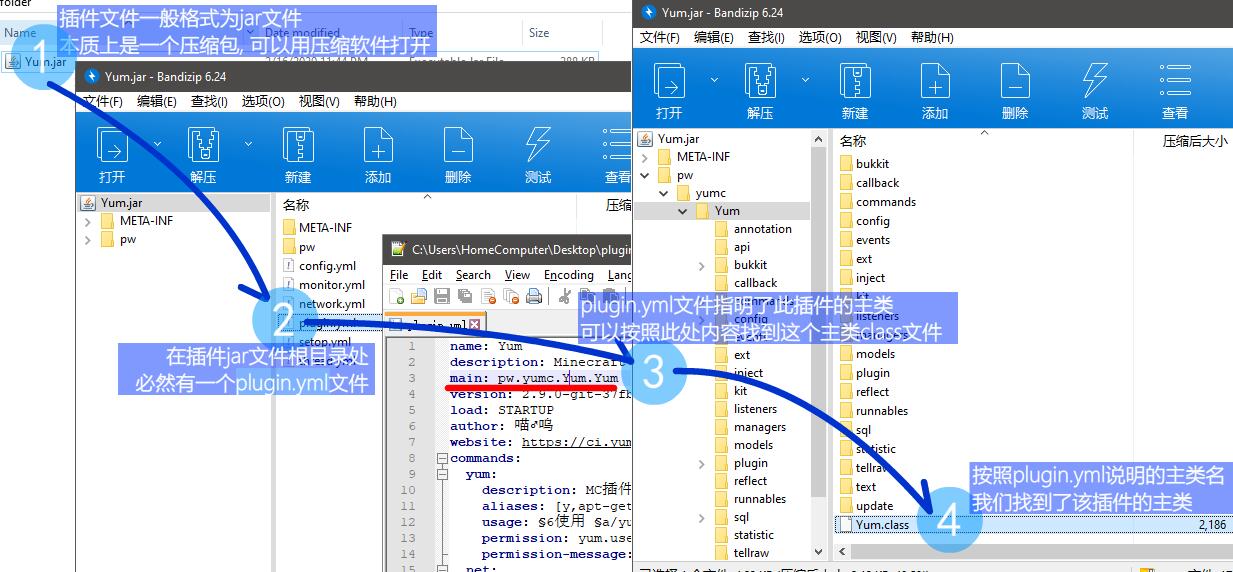Open 打开 dropdown arrow in front Bandizip toolbar

714,80
